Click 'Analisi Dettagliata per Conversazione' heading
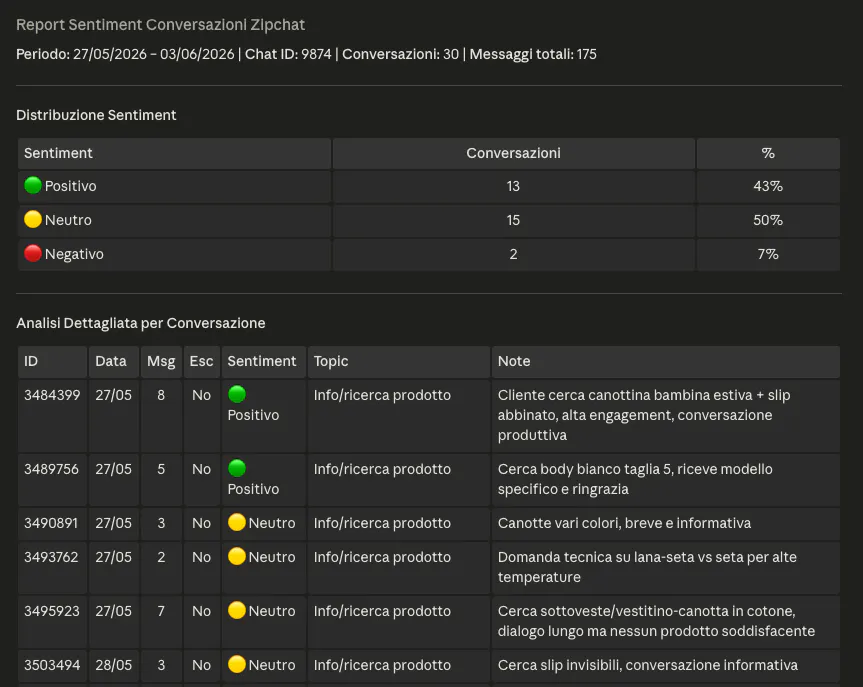 click(x=141, y=323)
